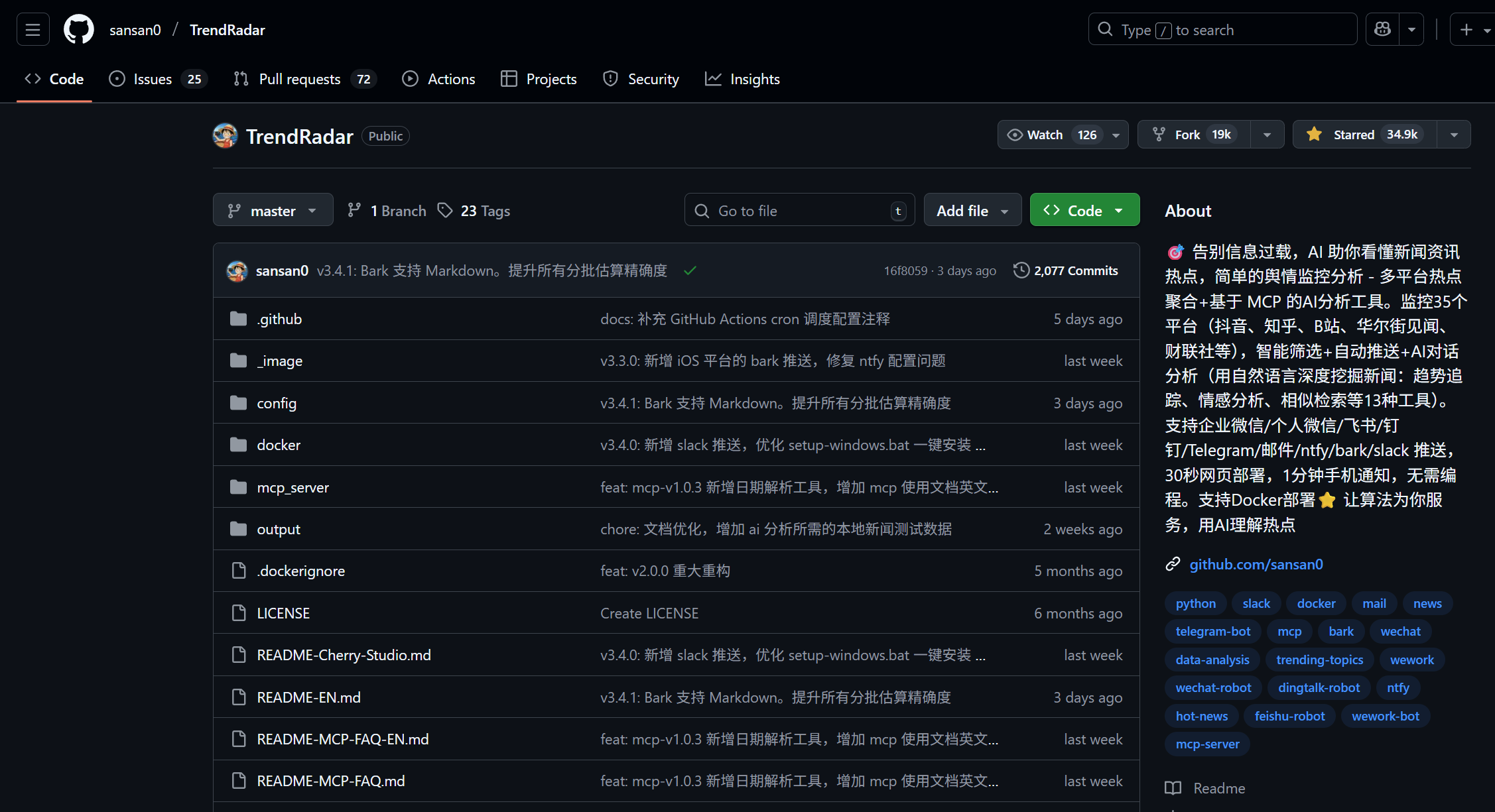Open the .github folder icon
The image size is (1495, 812).
[238, 318]
